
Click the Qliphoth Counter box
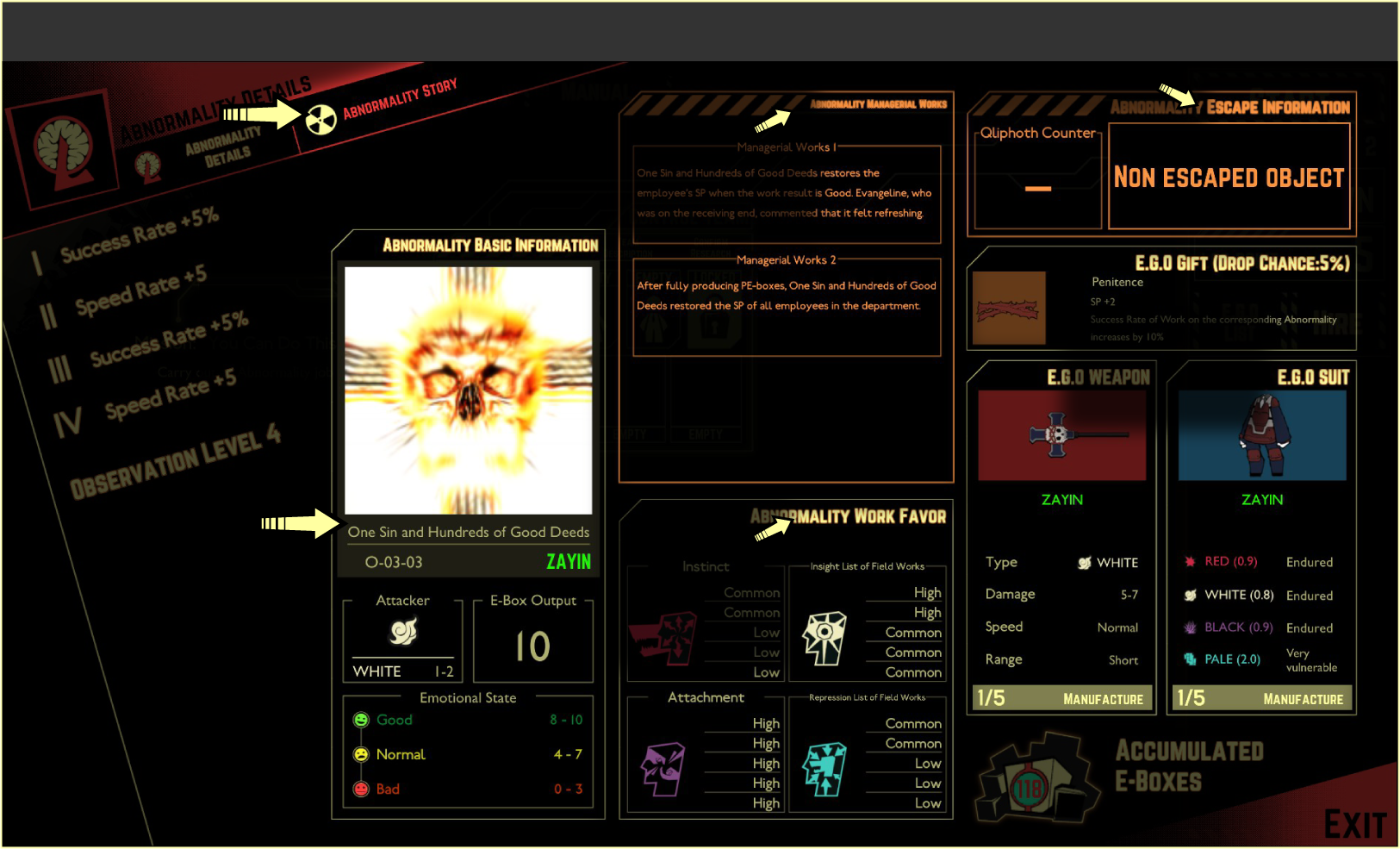tap(1038, 179)
